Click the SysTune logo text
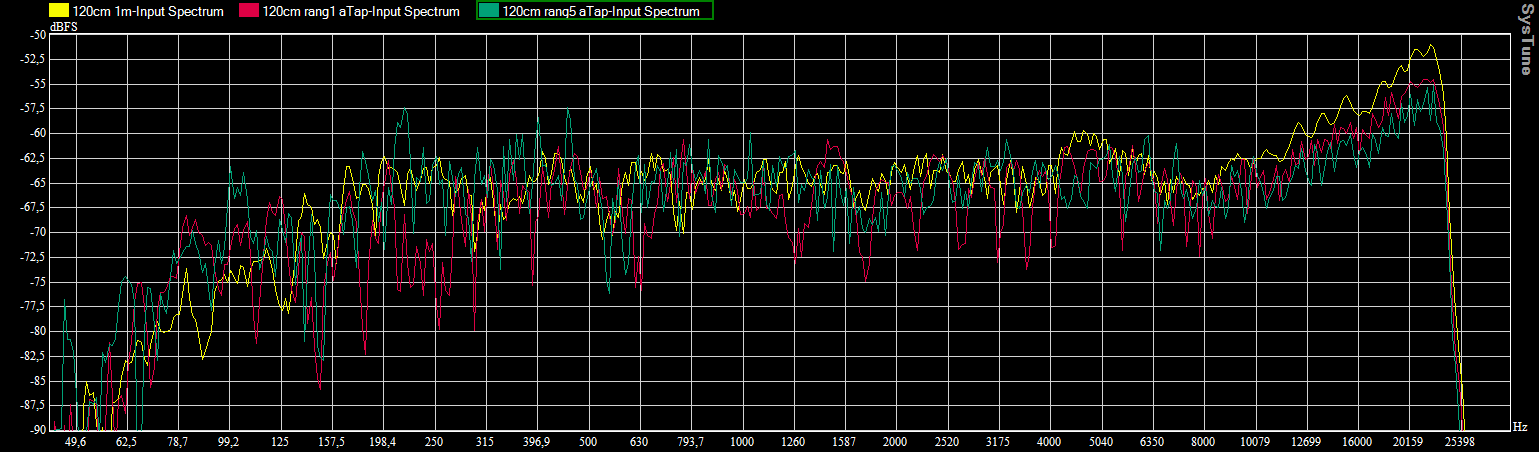The height and width of the screenshot is (452, 1539). 1525,39
